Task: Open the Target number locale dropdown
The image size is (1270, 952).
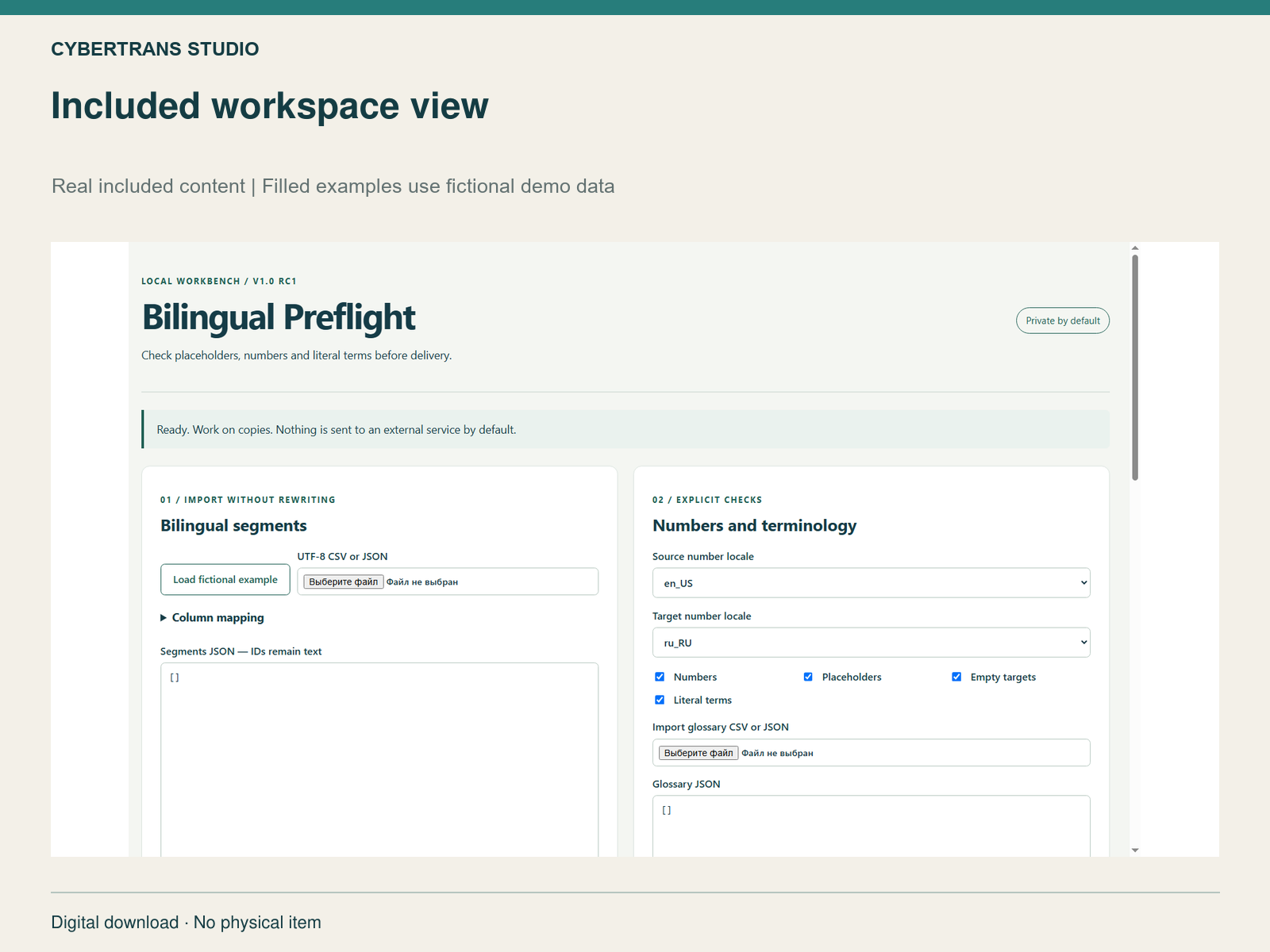Action: tap(871, 643)
